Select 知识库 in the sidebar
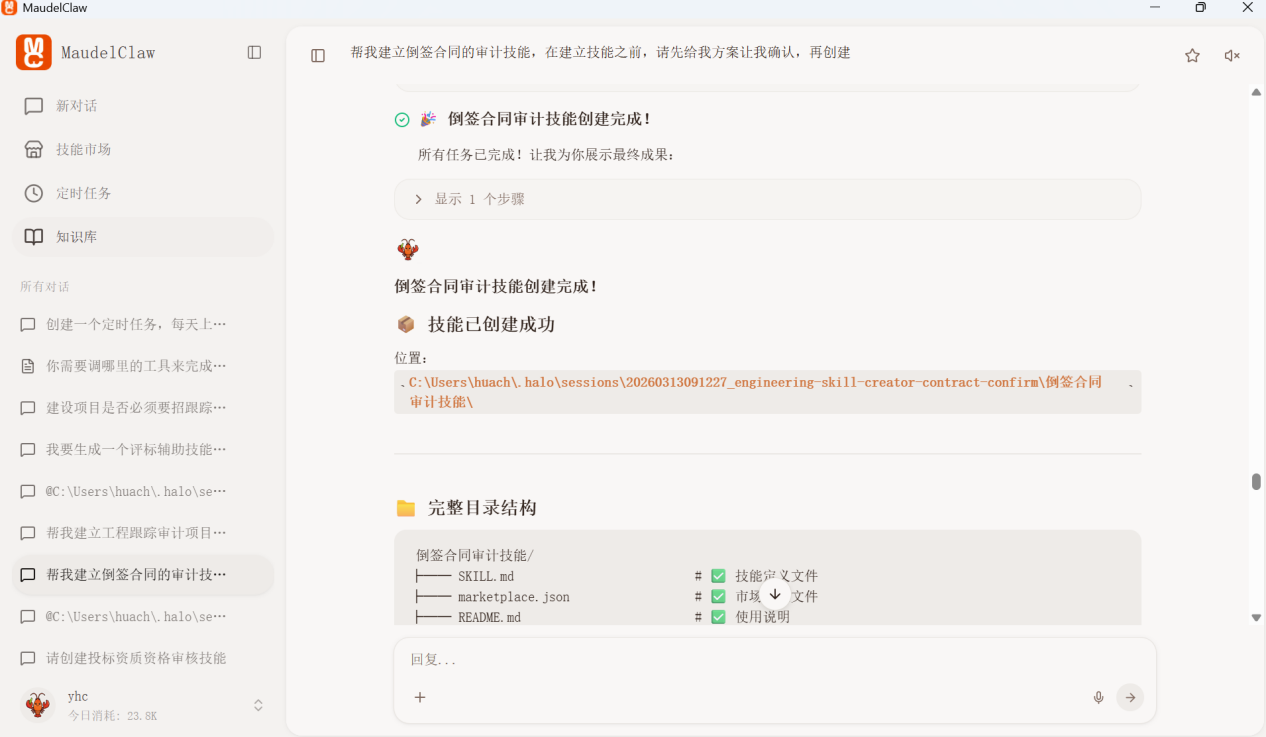 point(76,237)
